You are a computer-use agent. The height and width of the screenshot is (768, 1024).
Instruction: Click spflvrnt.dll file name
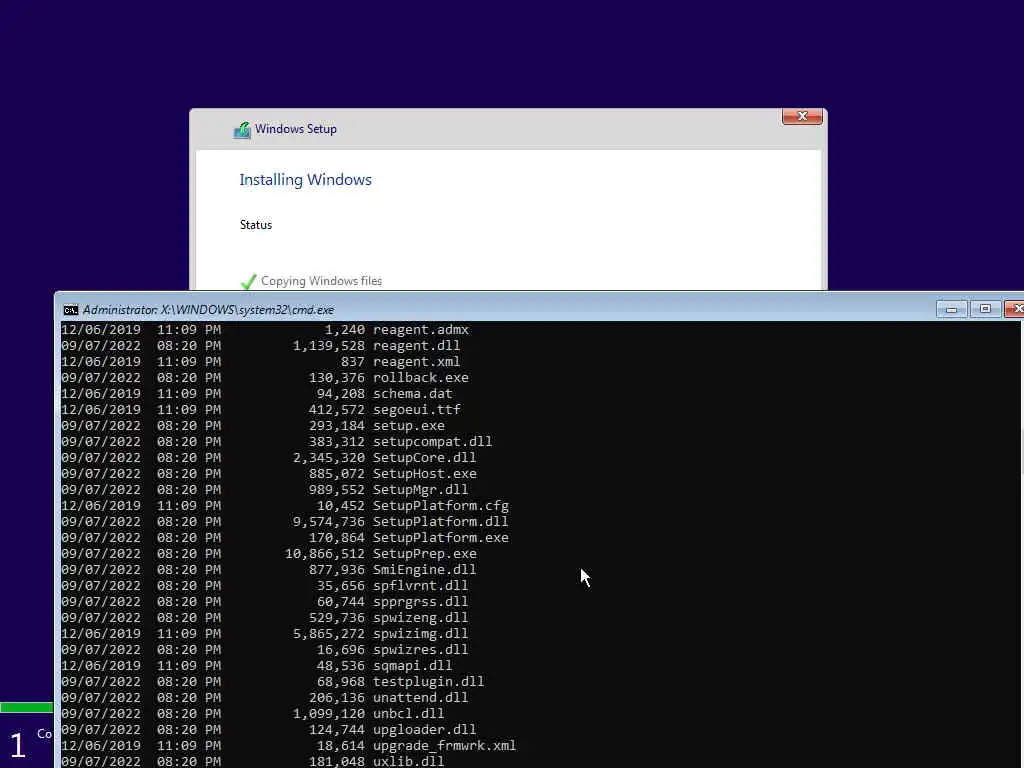click(421, 585)
